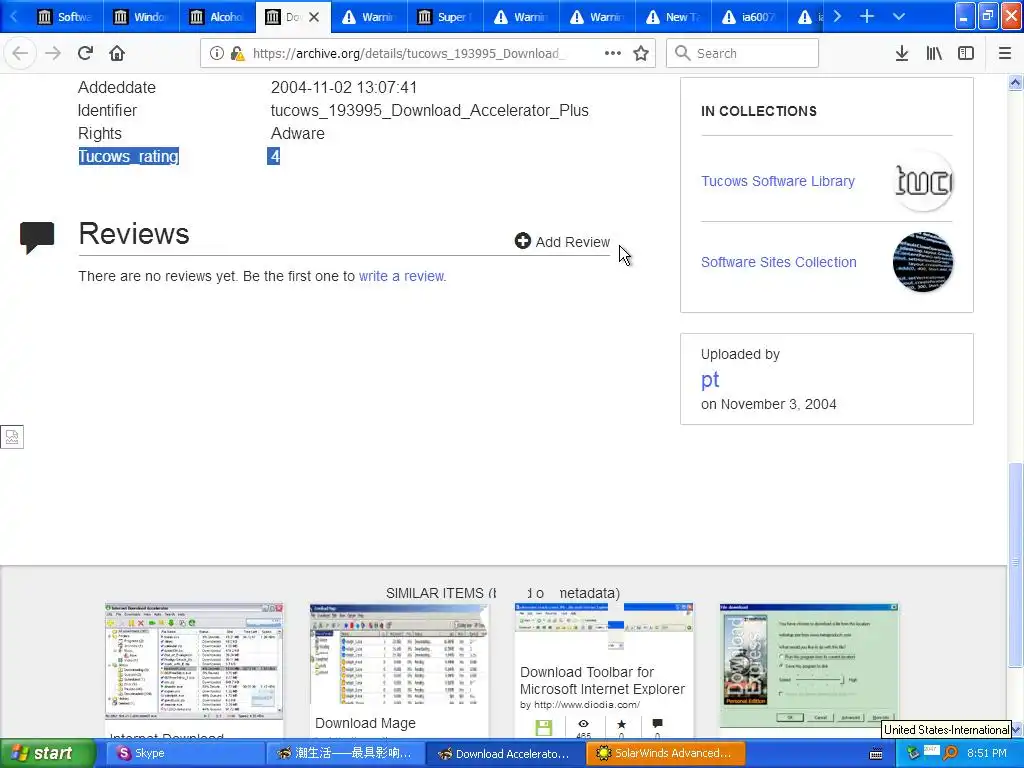Click the scrollbar up arrow
The image size is (1024, 768).
click(1015, 82)
